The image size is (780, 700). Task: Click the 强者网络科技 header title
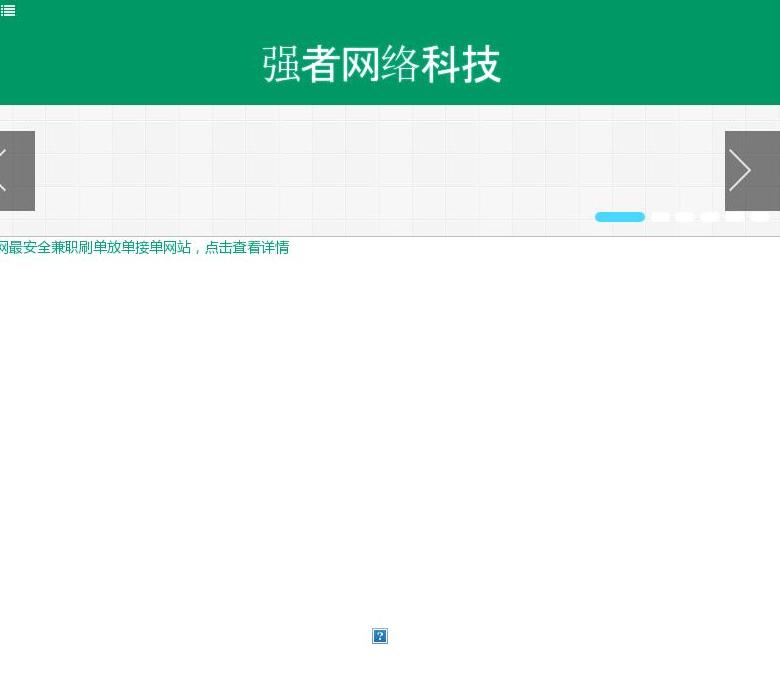[x=381, y=64]
